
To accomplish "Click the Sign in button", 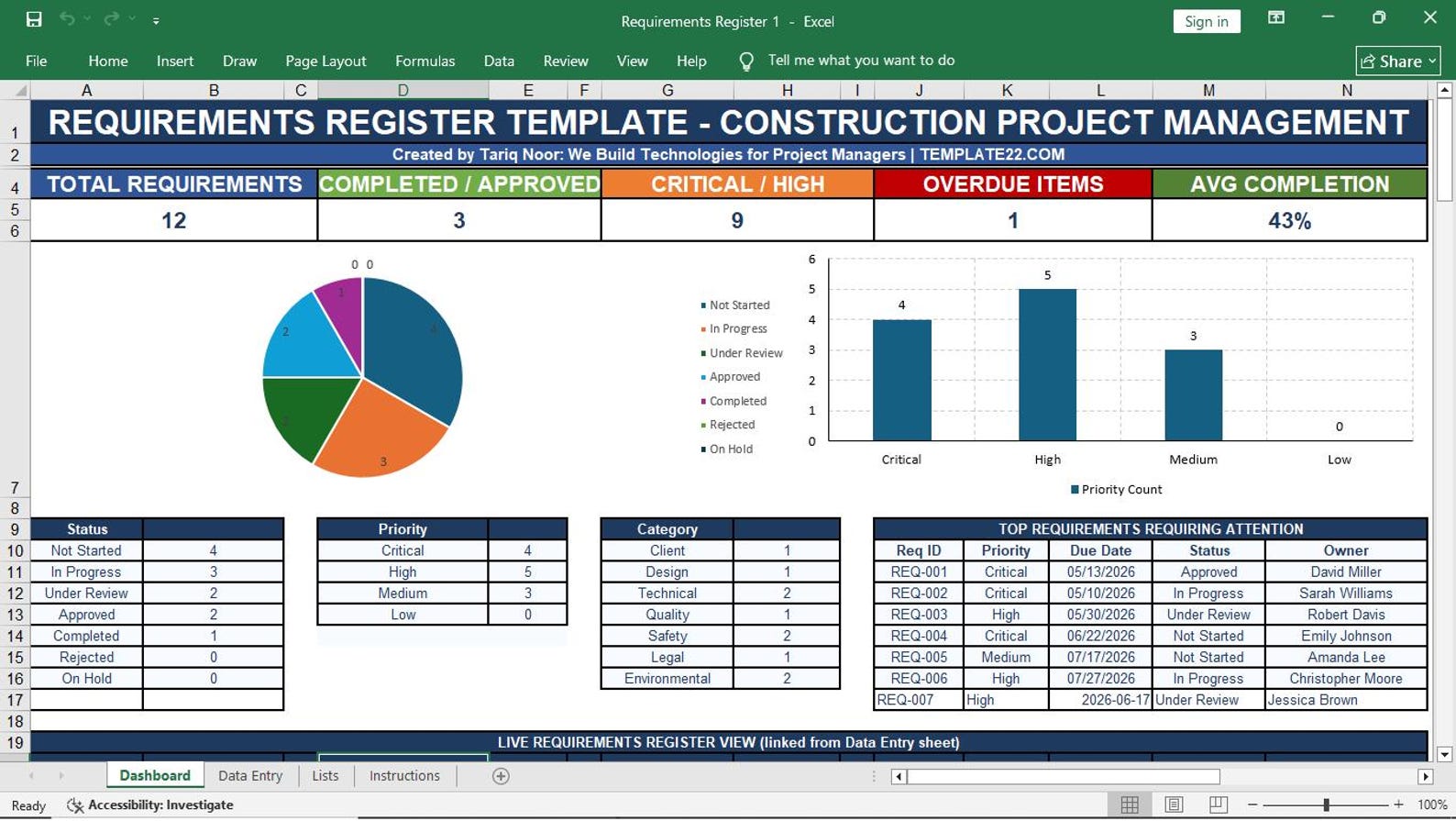I will [1206, 21].
